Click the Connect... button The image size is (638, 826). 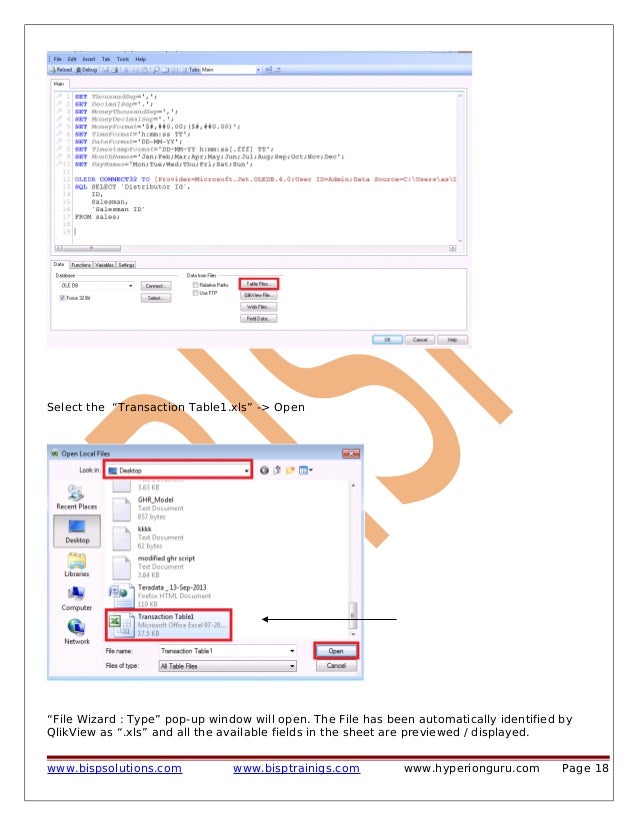[155, 286]
